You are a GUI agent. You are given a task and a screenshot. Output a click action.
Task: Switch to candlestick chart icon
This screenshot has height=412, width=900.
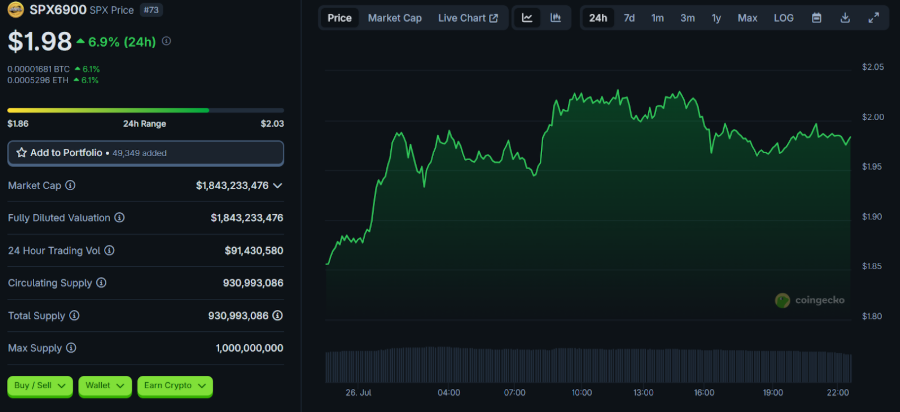pyautogui.click(x=555, y=18)
